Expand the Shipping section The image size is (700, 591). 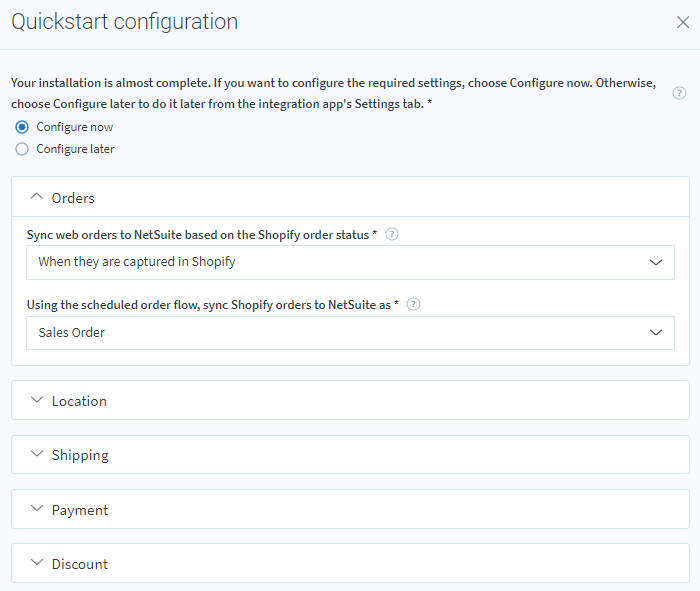pos(350,455)
